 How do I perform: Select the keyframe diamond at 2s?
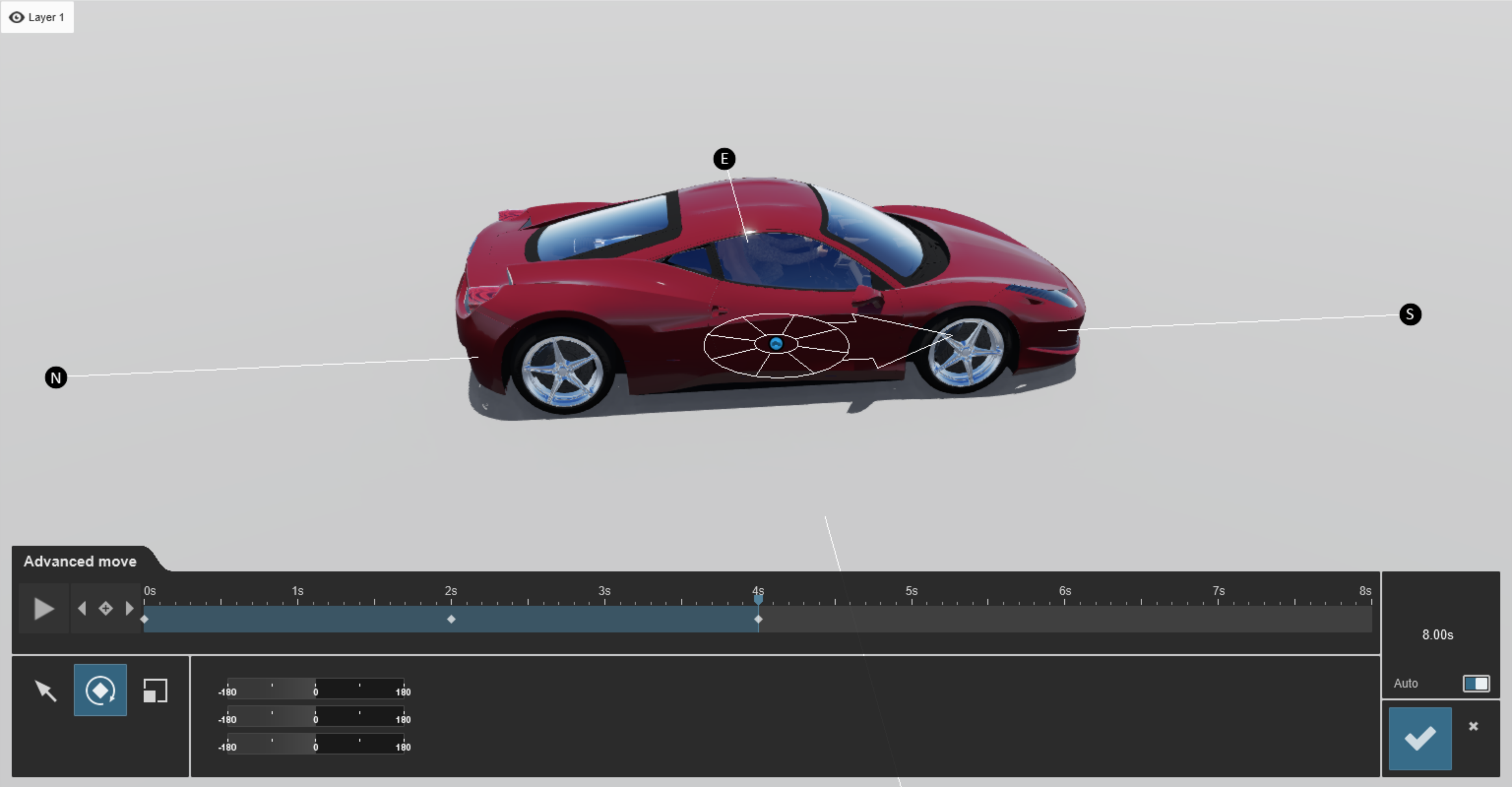click(451, 619)
